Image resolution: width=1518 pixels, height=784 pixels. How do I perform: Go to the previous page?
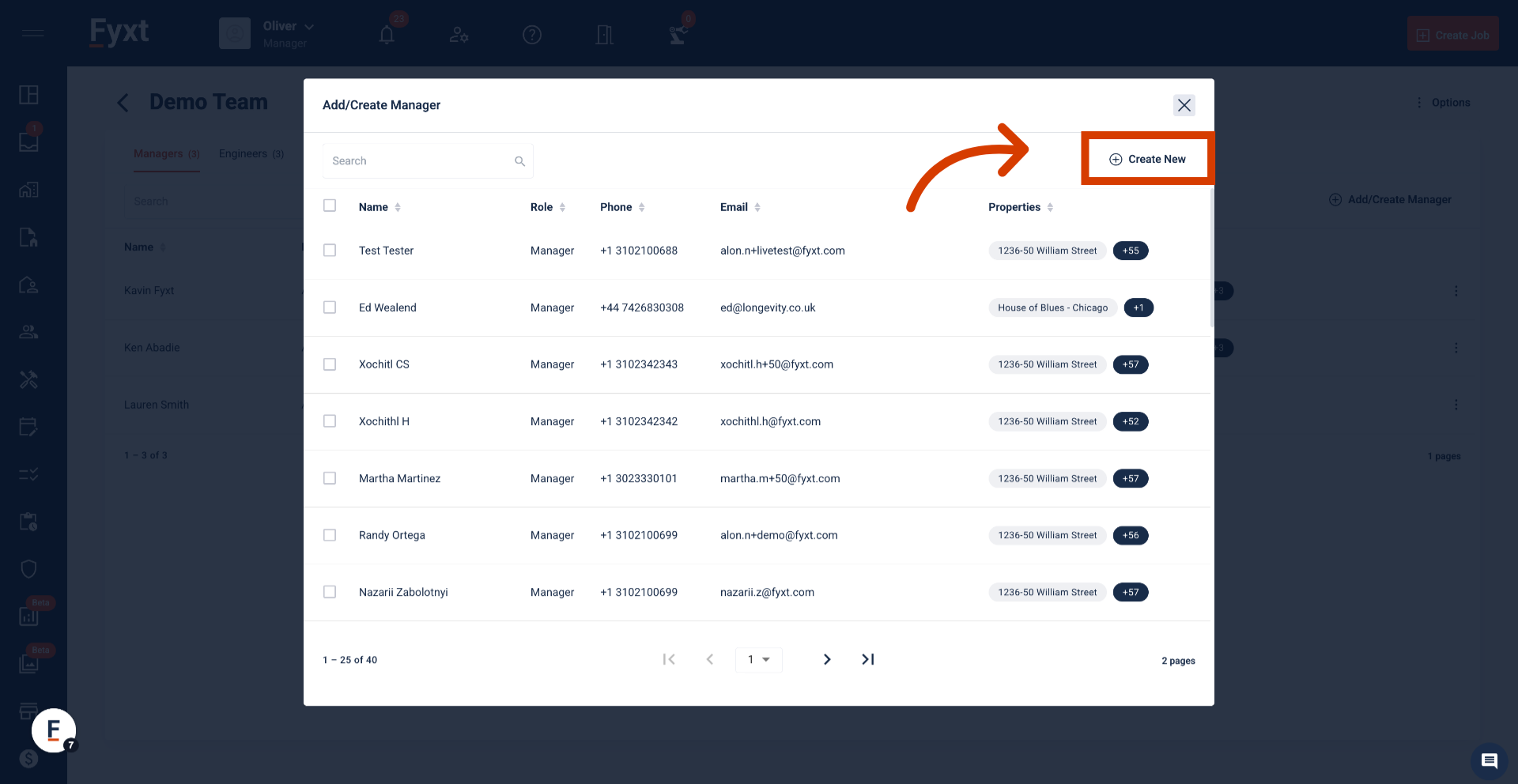click(710, 659)
